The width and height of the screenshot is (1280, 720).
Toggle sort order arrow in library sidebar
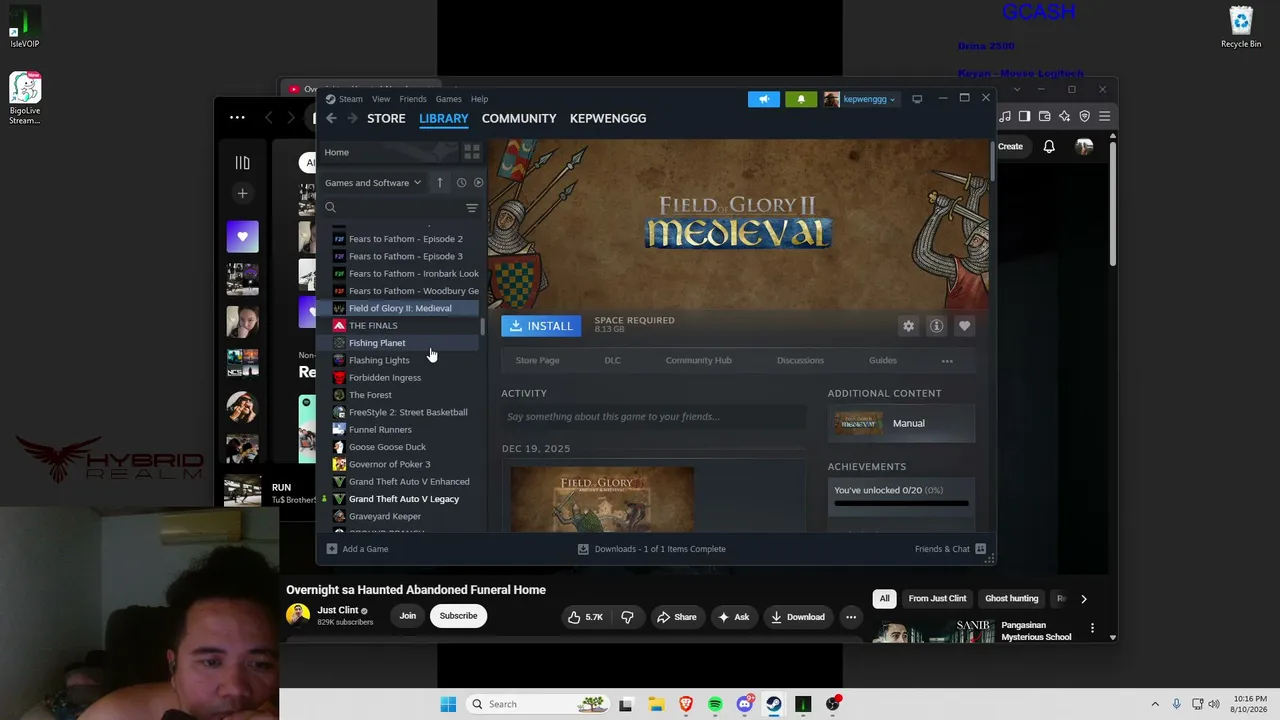pyautogui.click(x=439, y=183)
